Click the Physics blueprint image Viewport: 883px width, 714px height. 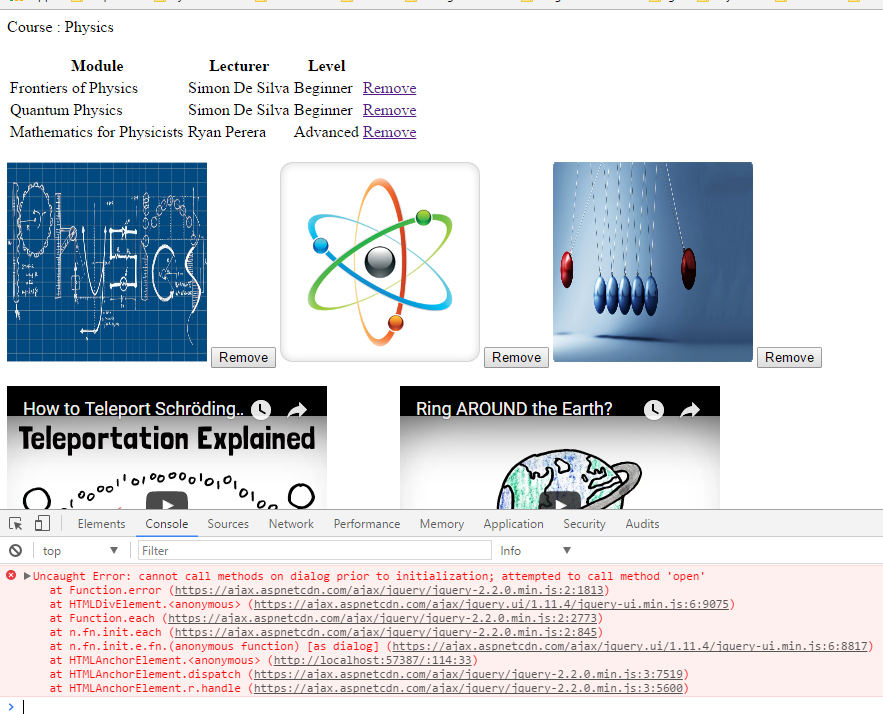pyautogui.click(x=107, y=262)
